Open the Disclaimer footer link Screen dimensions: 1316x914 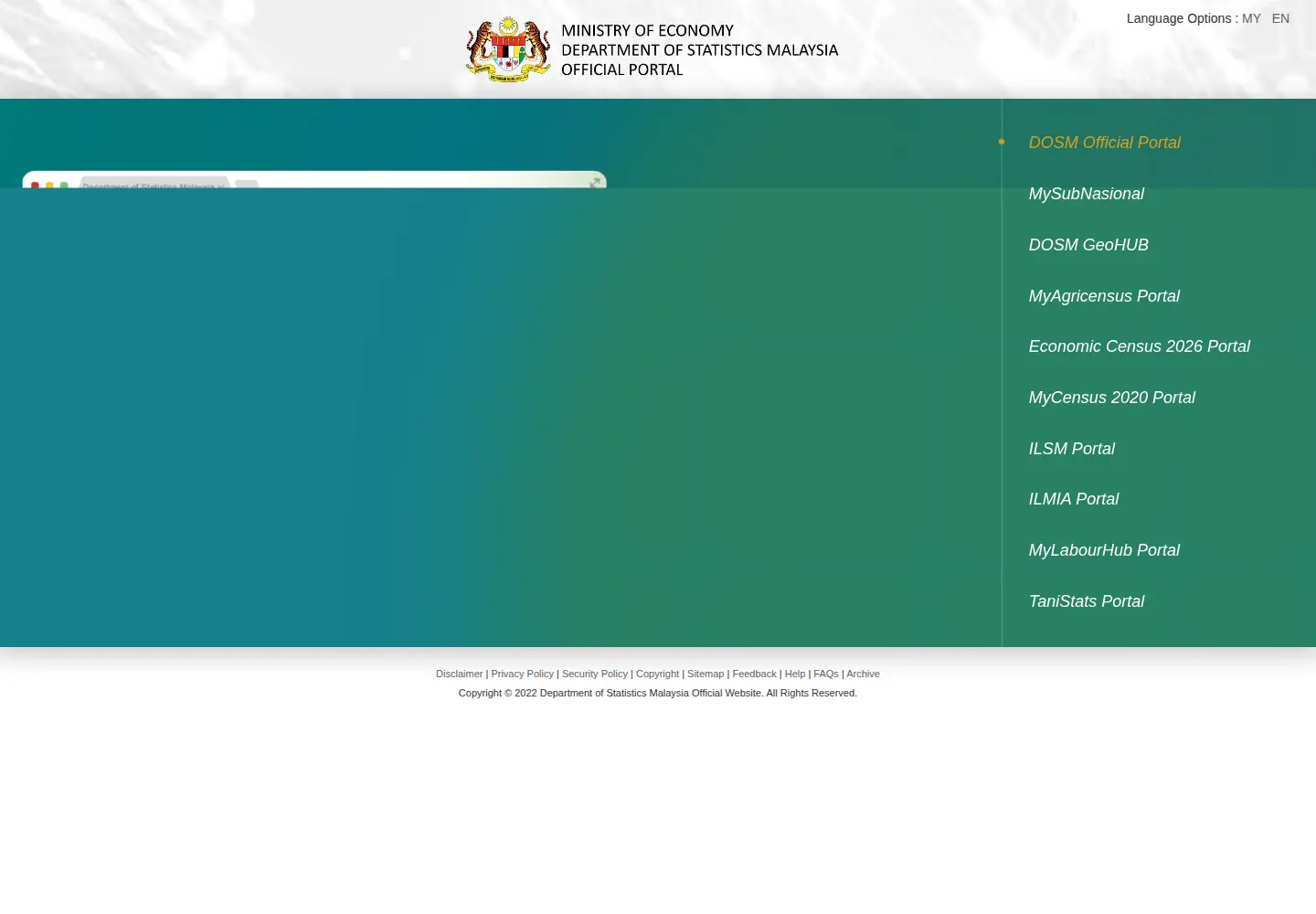pyautogui.click(x=459, y=674)
